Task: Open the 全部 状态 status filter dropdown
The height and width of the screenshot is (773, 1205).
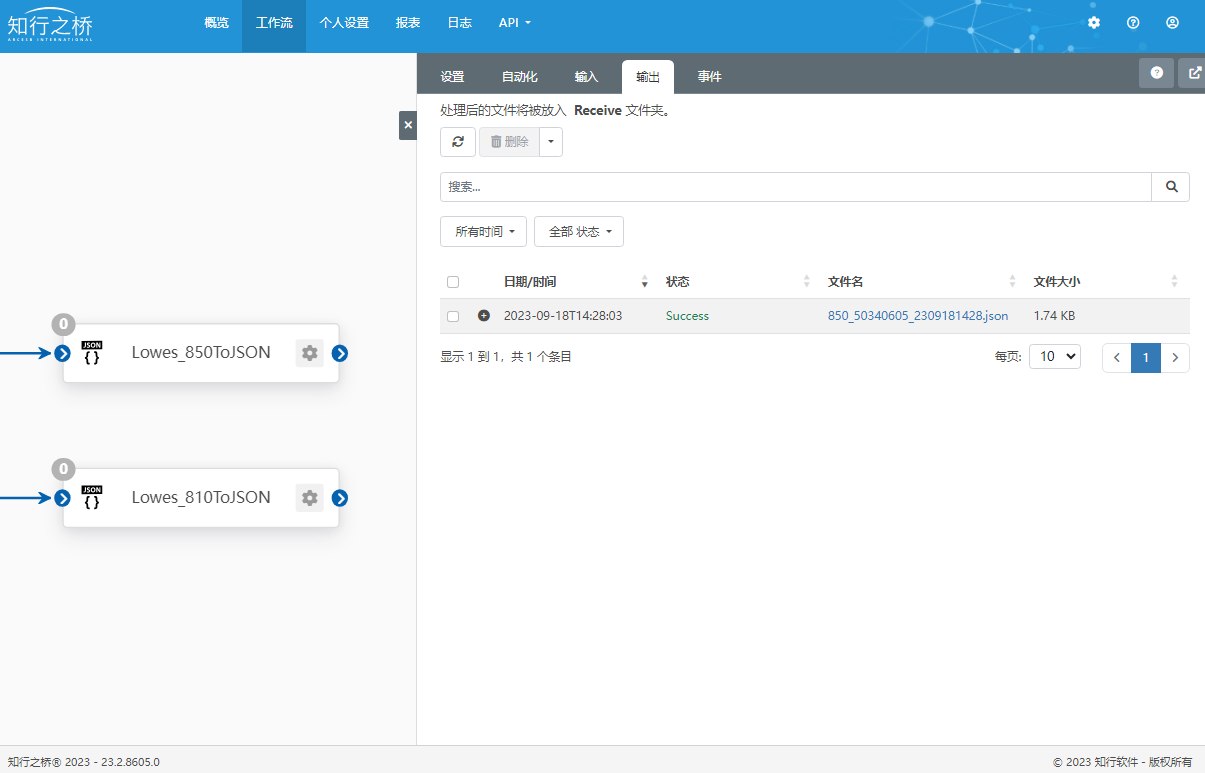Action: 579,232
